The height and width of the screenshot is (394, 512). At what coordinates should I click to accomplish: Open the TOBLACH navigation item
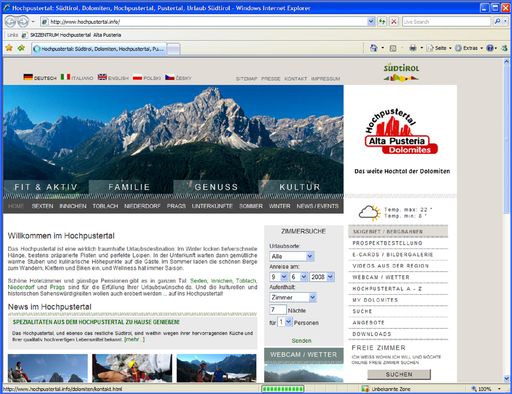click(105, 206)
